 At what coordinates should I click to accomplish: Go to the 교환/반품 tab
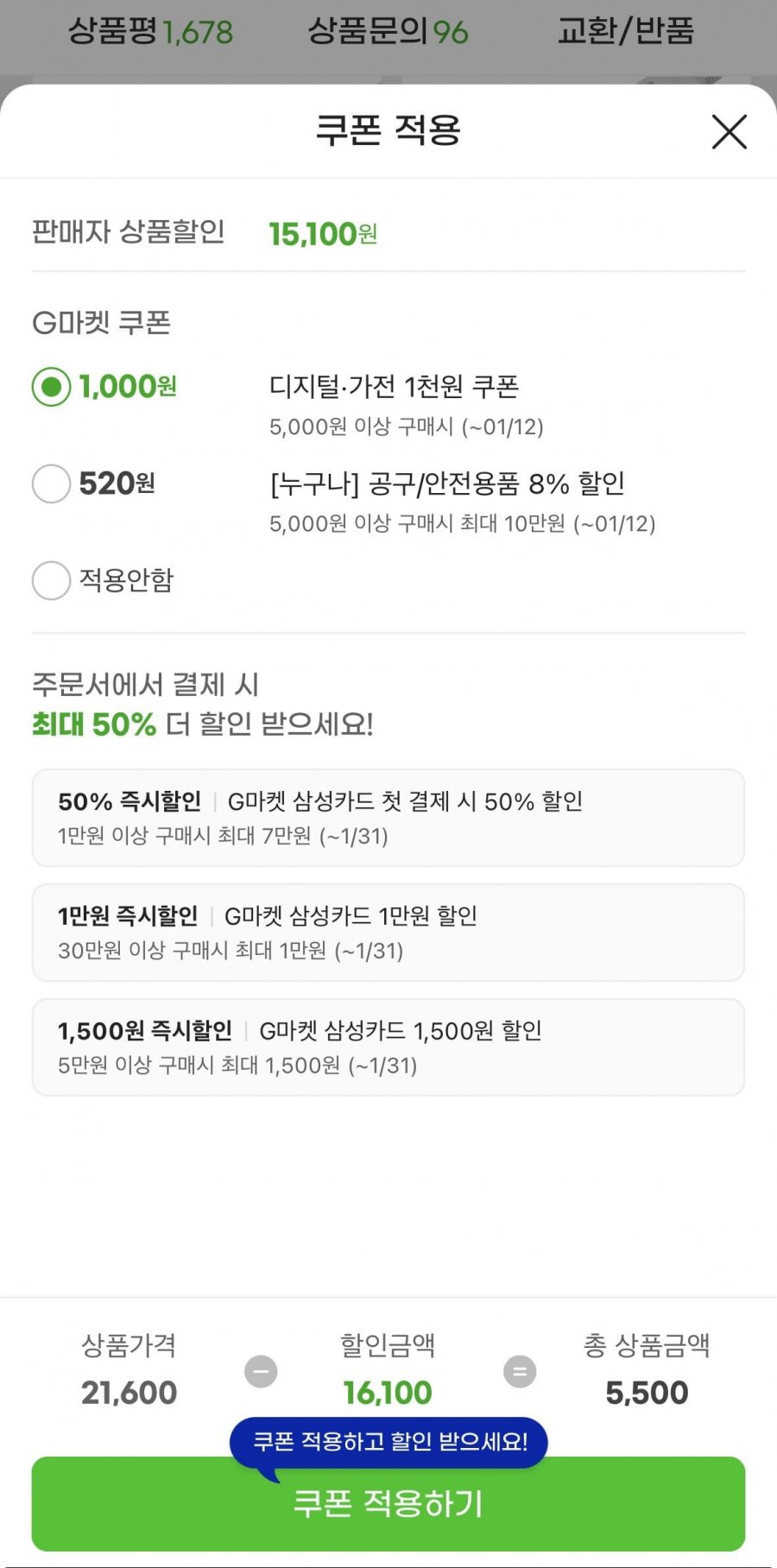tap(625, 32)
